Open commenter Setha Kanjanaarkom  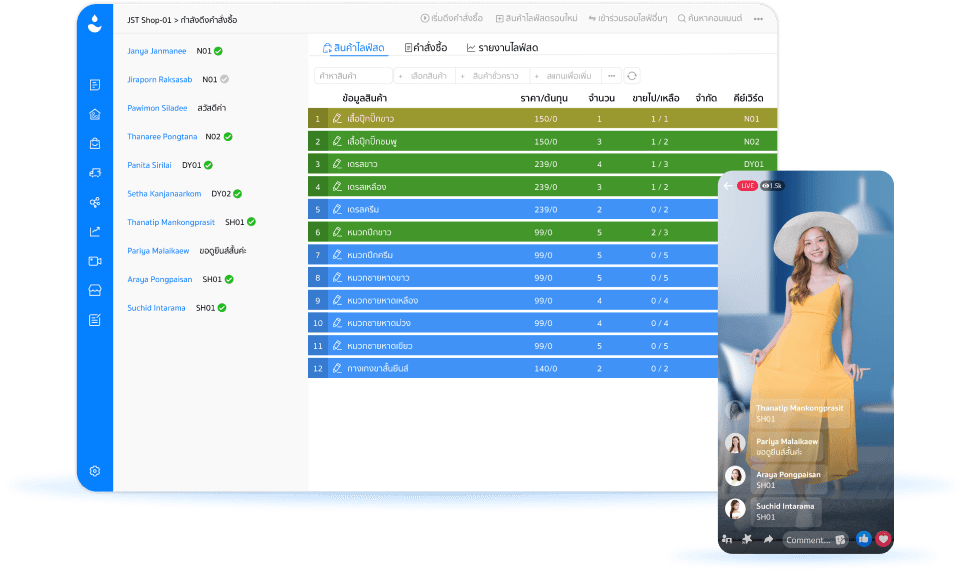164,193
